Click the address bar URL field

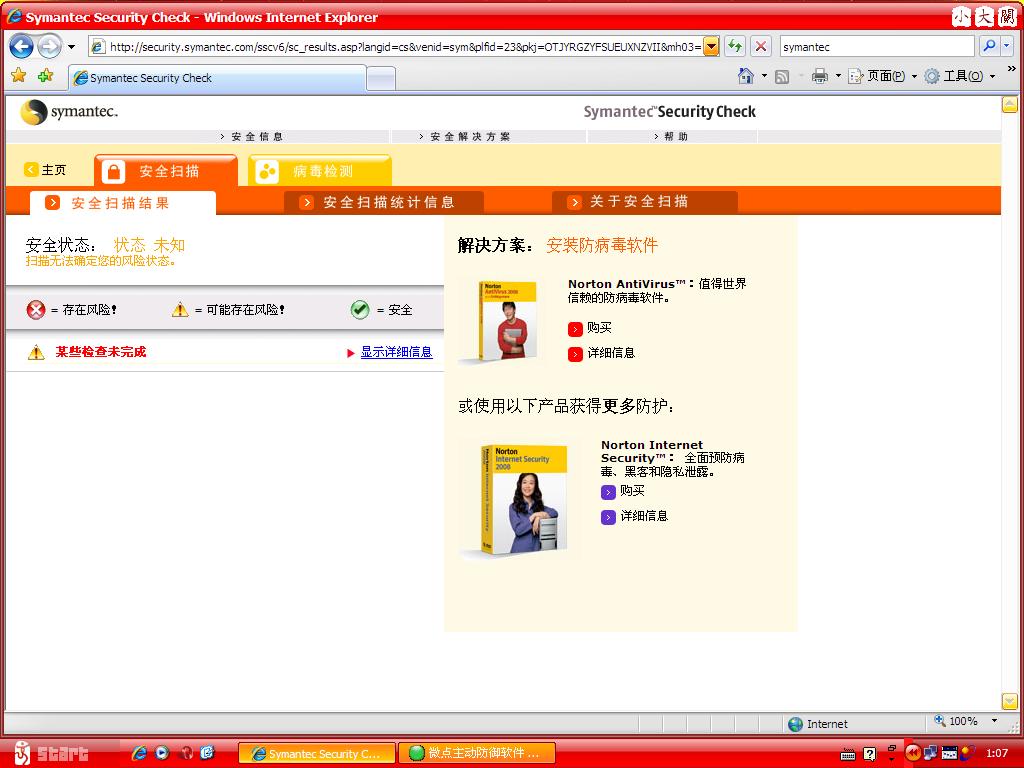397,46
